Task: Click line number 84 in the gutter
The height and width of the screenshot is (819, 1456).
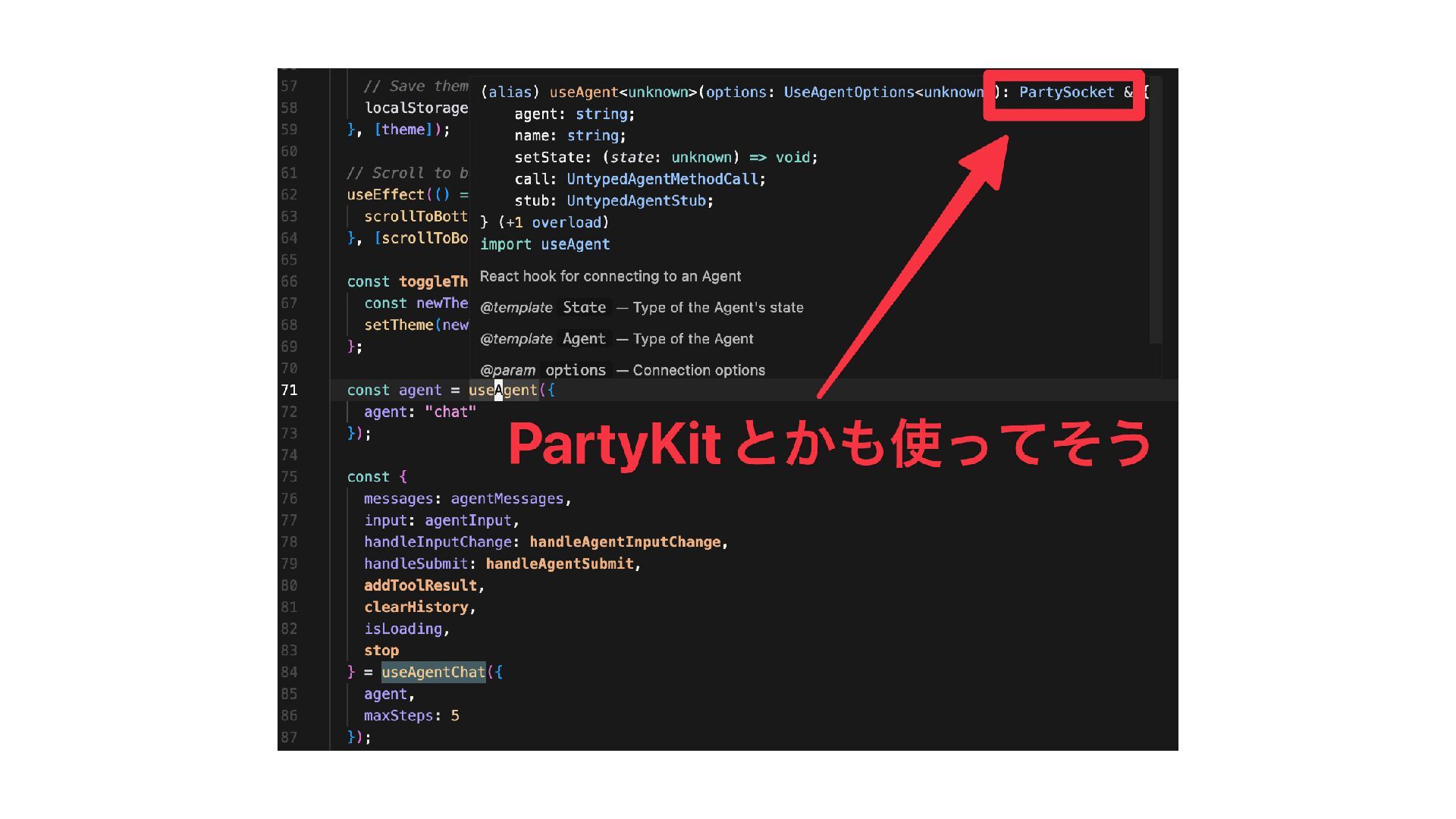Action: pyautogui.click(x=289, y=672)
